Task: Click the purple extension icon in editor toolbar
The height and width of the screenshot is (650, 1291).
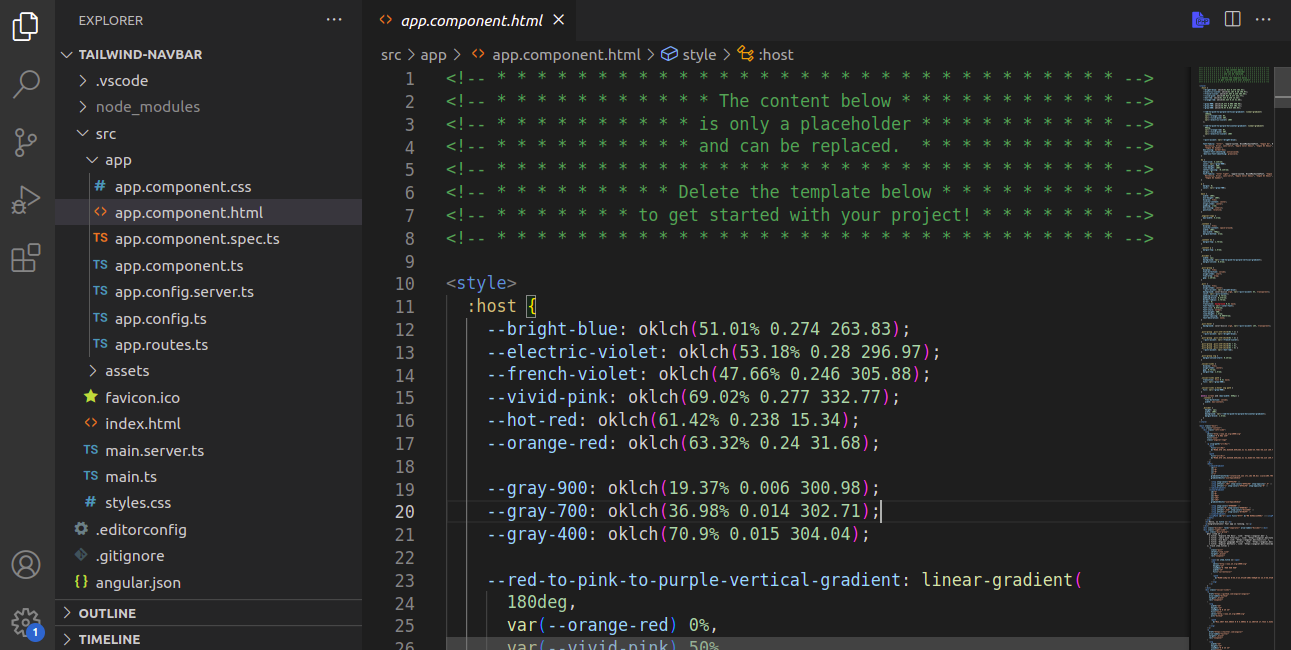Action: pyautogui.click(x=1201, y=20)
